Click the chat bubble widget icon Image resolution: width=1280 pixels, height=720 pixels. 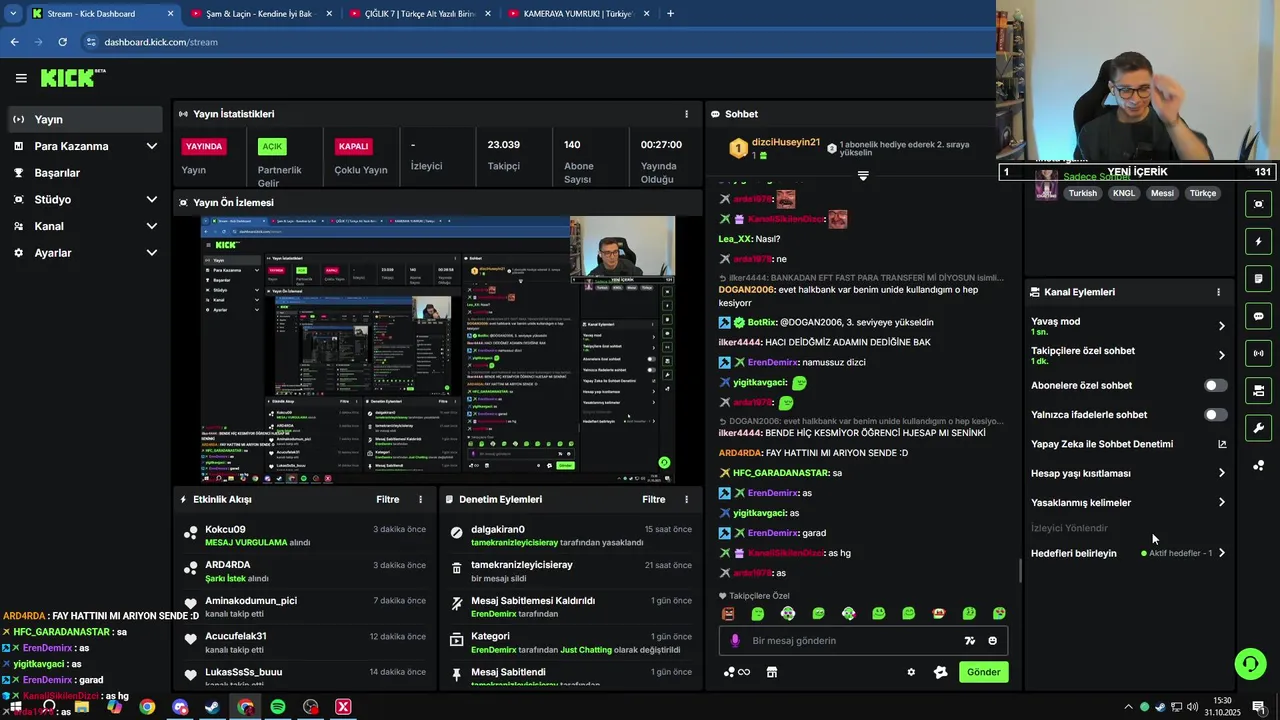(x=1258, y=316)
